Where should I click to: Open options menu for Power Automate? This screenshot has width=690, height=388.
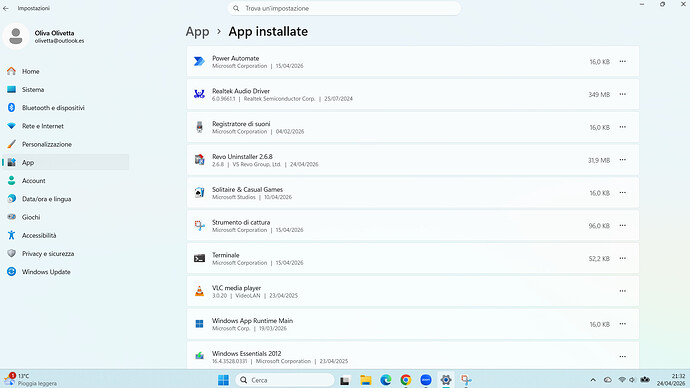click(x=622, y=62)
